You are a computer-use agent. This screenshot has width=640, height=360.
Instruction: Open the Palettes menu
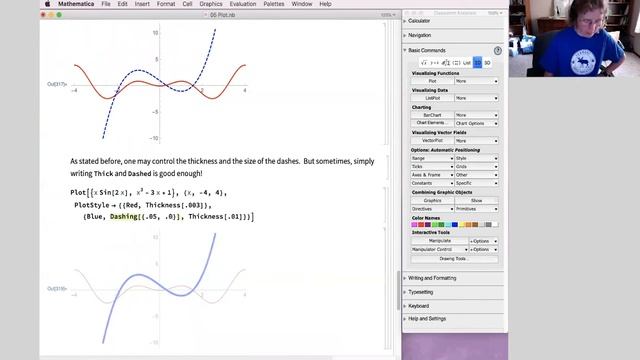pos(273,4)
